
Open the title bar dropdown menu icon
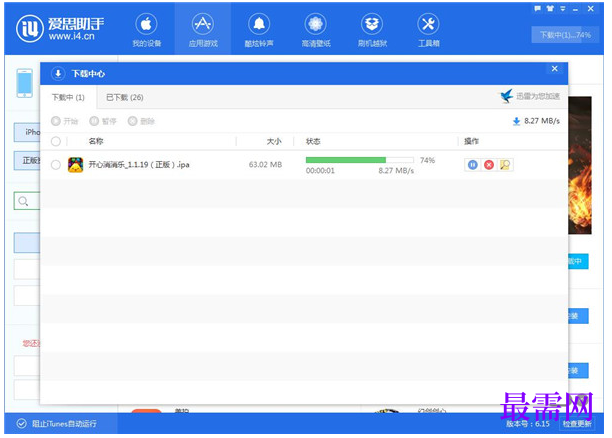tap(562, 8)
